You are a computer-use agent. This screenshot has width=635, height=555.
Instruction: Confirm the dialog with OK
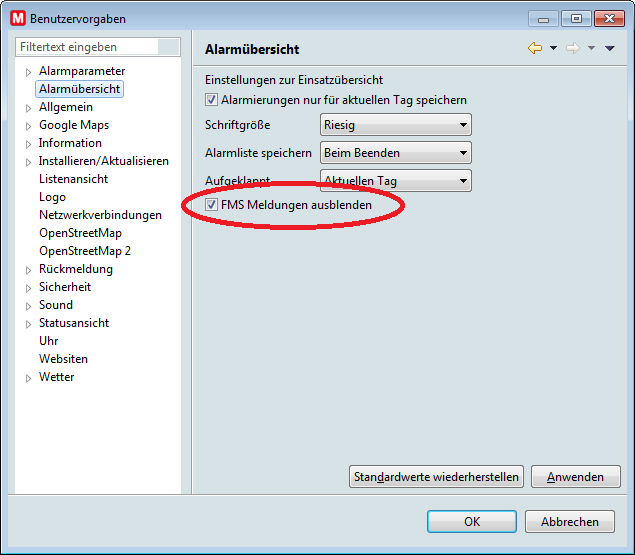[472, 521]
